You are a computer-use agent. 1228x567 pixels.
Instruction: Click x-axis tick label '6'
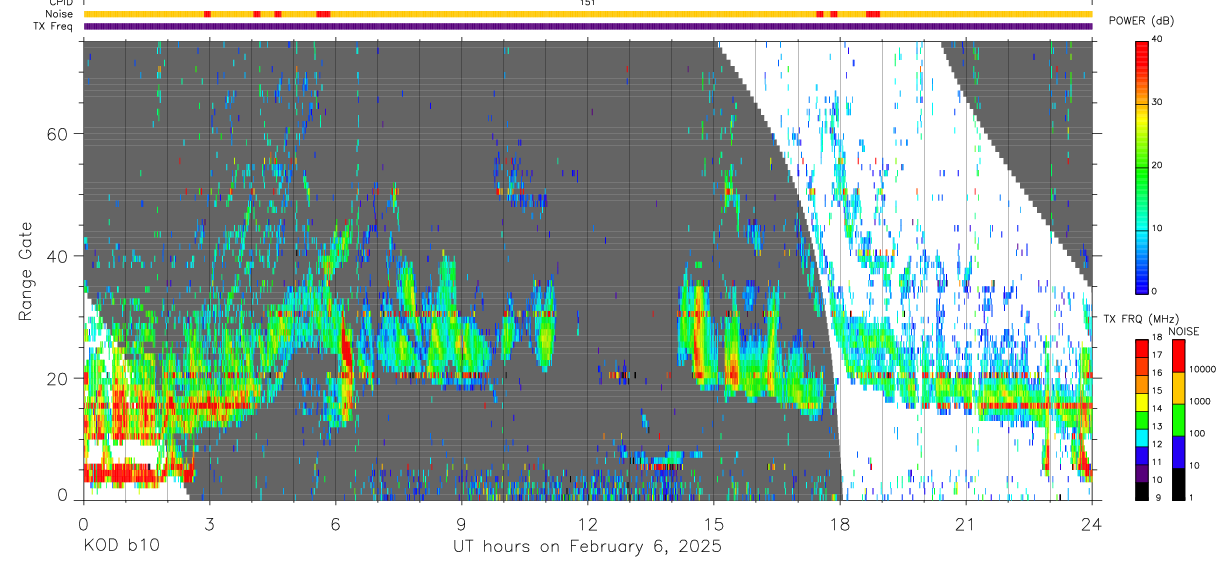[335, 523]
